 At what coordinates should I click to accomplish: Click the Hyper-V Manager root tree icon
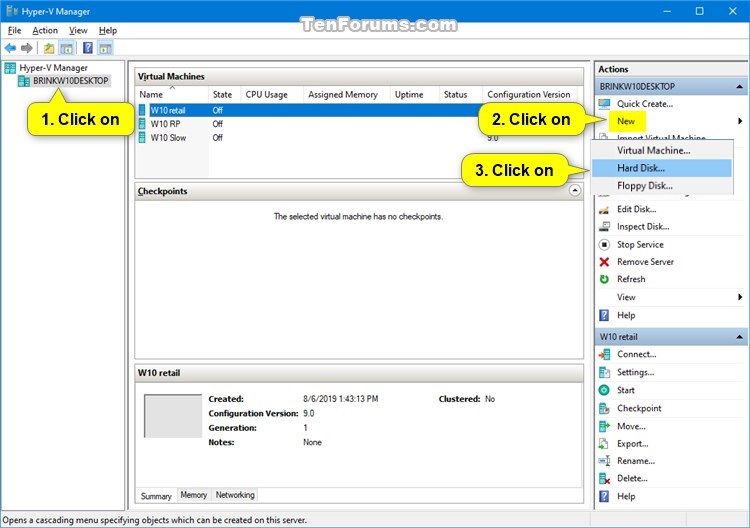(10, 68)
